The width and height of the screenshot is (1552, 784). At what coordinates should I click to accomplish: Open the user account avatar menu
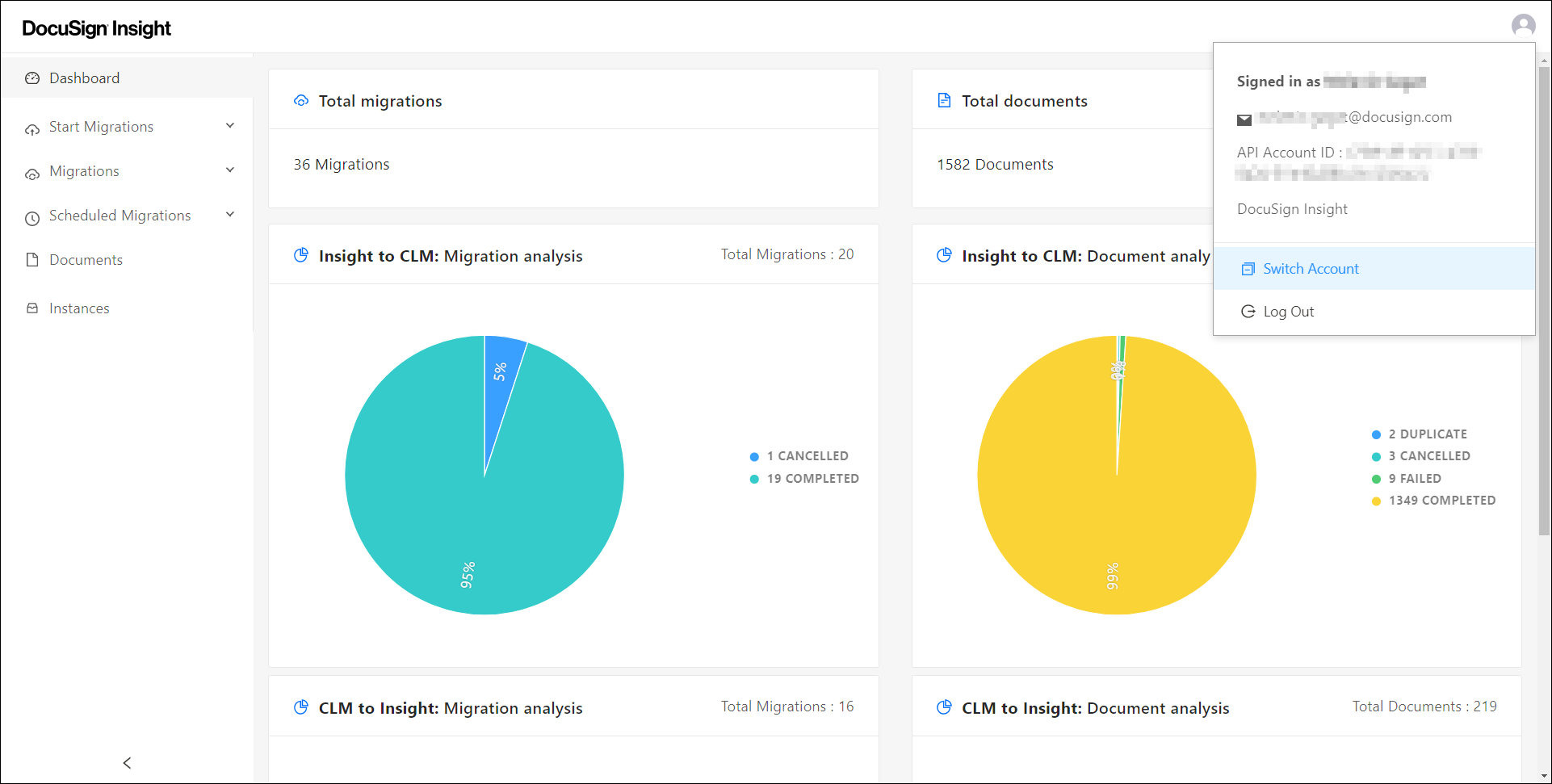1524,25
